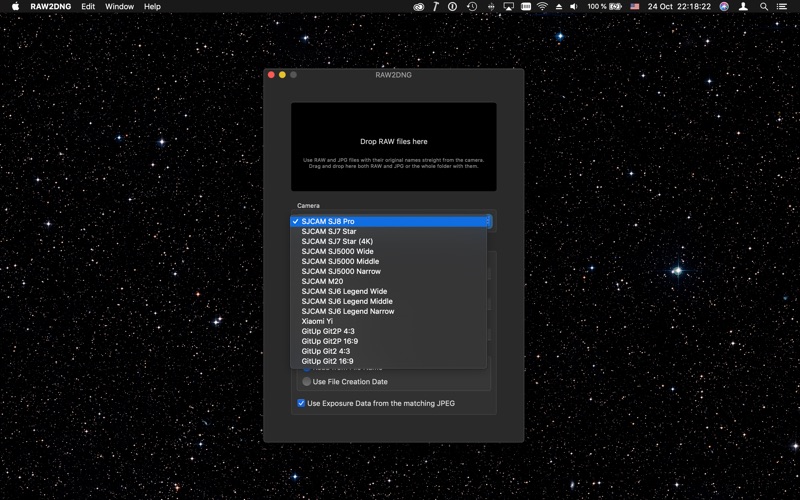Select GitUp Git2 16:9 camera

click(389, 361)
